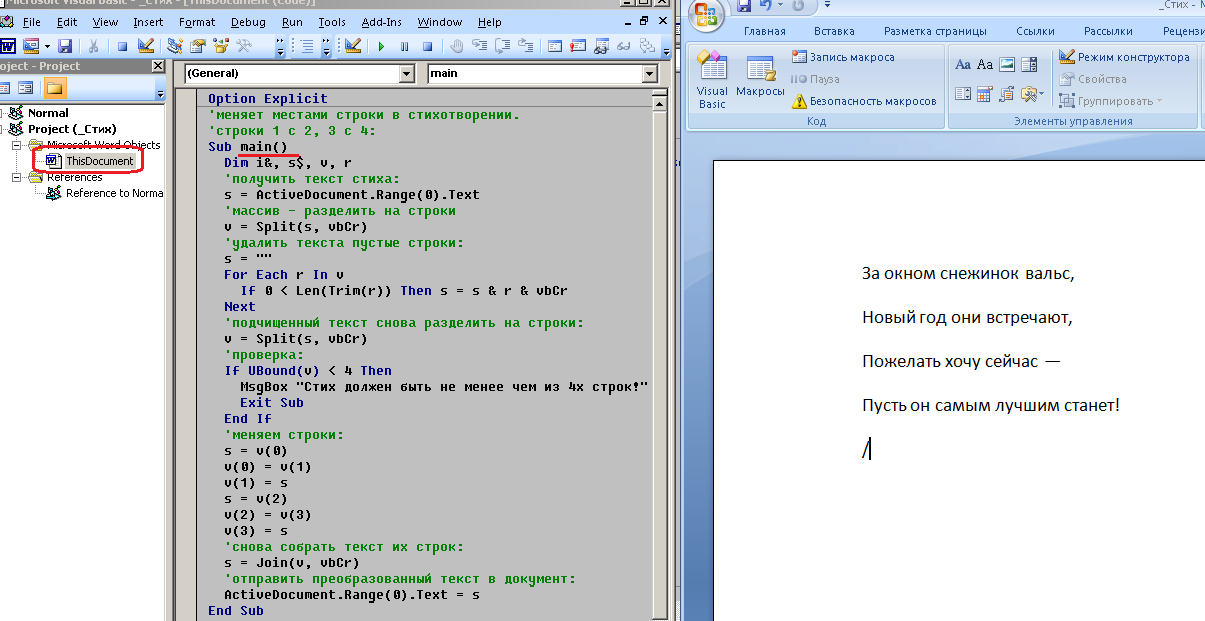This screenshot has width=1205, height=621.
Task: Open the Undo history dropdown in Word
Action: pos(779,6)
